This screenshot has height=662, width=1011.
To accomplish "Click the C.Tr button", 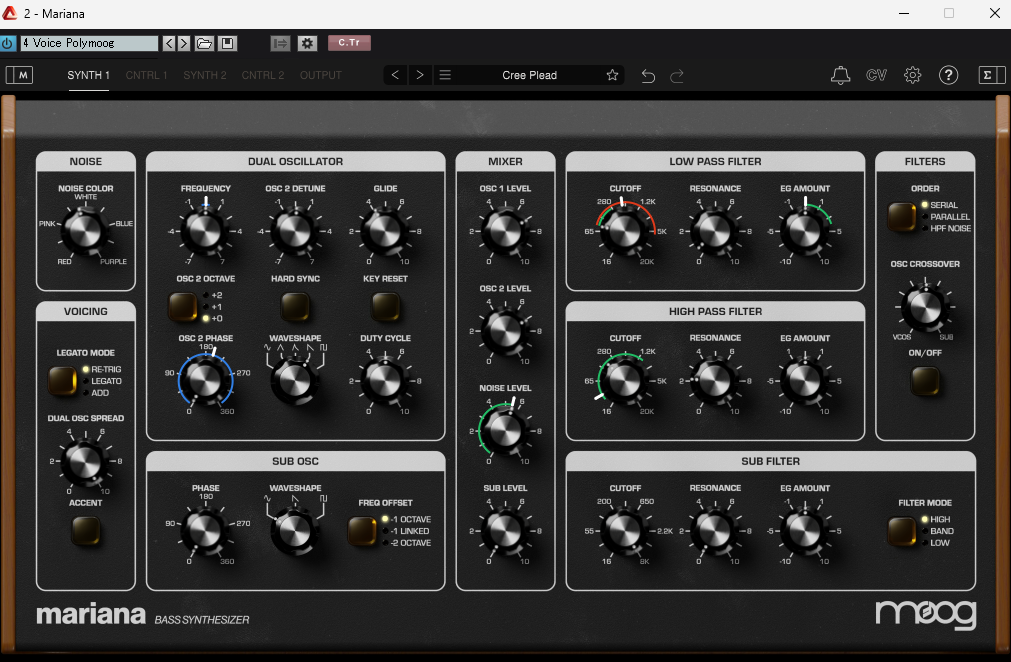I will (349, 43).
